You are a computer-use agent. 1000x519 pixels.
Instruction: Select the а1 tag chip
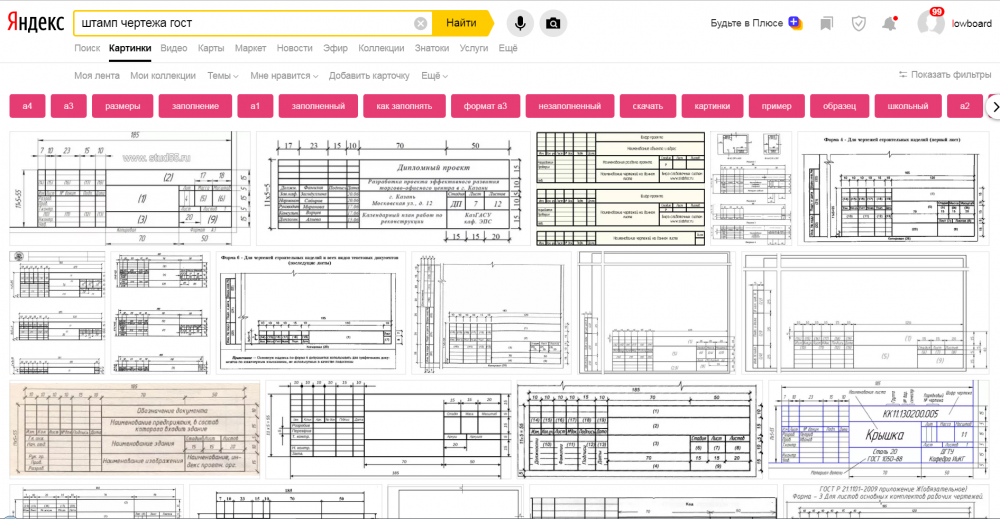(x=255, y=106)
